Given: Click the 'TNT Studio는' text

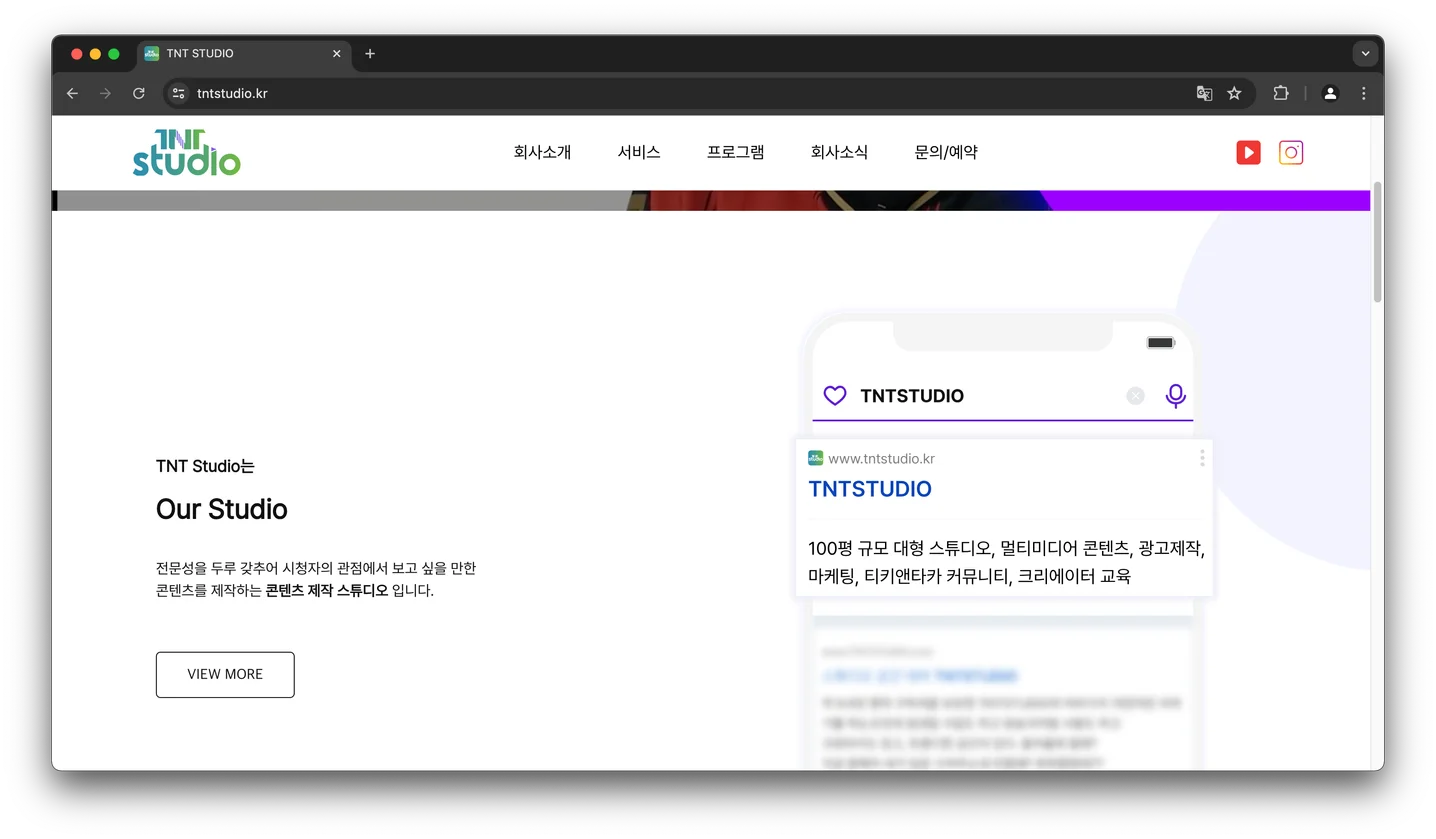Looking at the screenshot, I should pos(205,466).
